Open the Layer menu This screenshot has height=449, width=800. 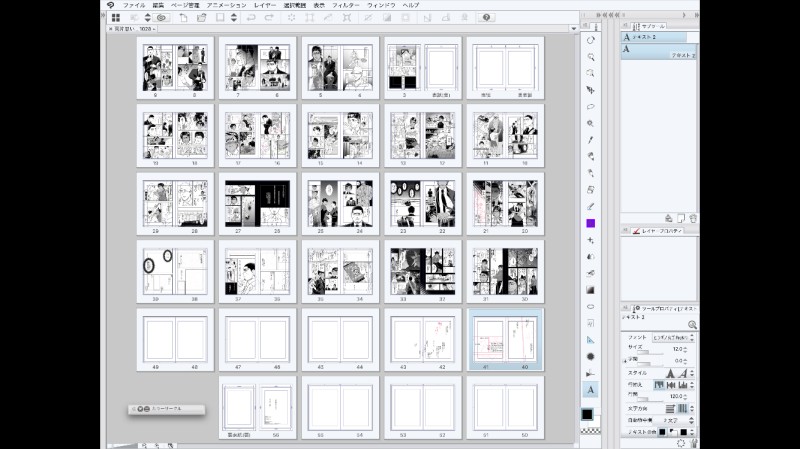265,5
